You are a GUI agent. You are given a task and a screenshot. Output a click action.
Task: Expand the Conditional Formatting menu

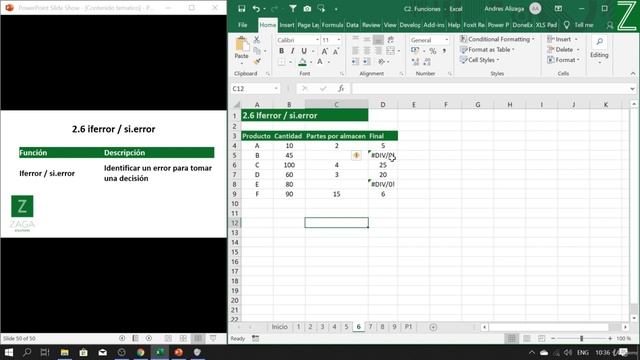497,39
